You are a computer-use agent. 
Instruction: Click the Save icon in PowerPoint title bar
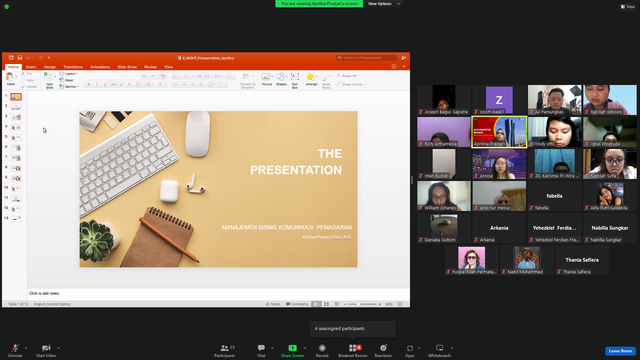click(20, 58)
